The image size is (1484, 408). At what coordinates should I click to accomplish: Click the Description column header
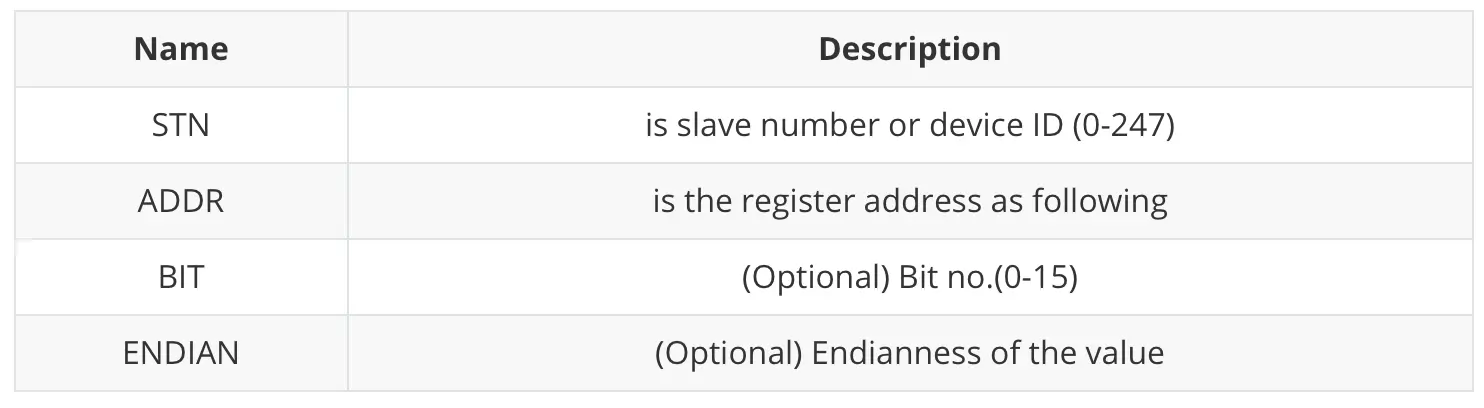pos(909,49)
